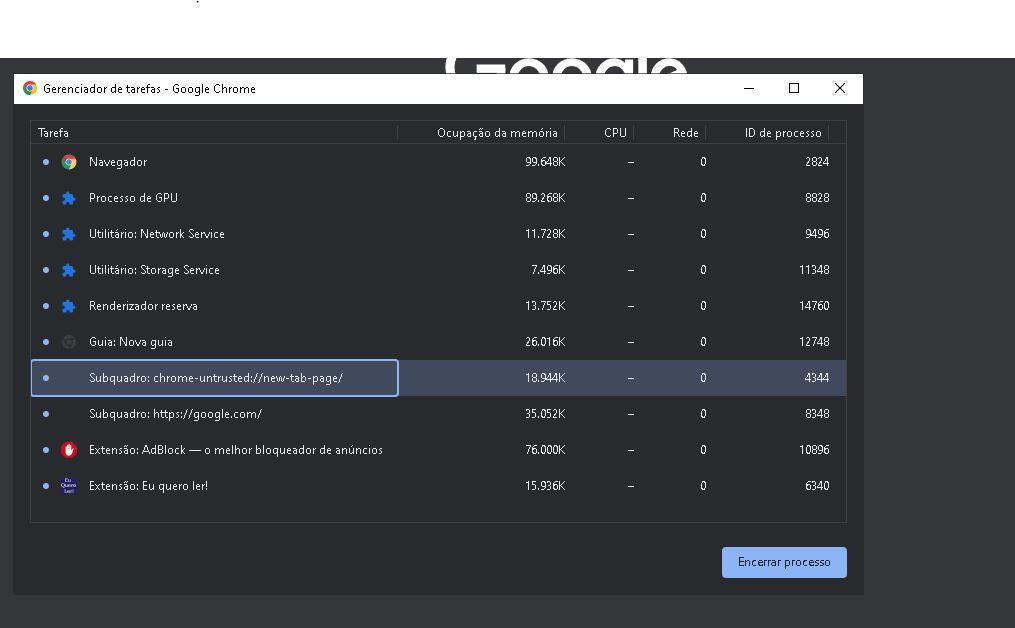Click the 13.752K memory value
Screen dimensions: 1015x628
[x=545, y=306]
